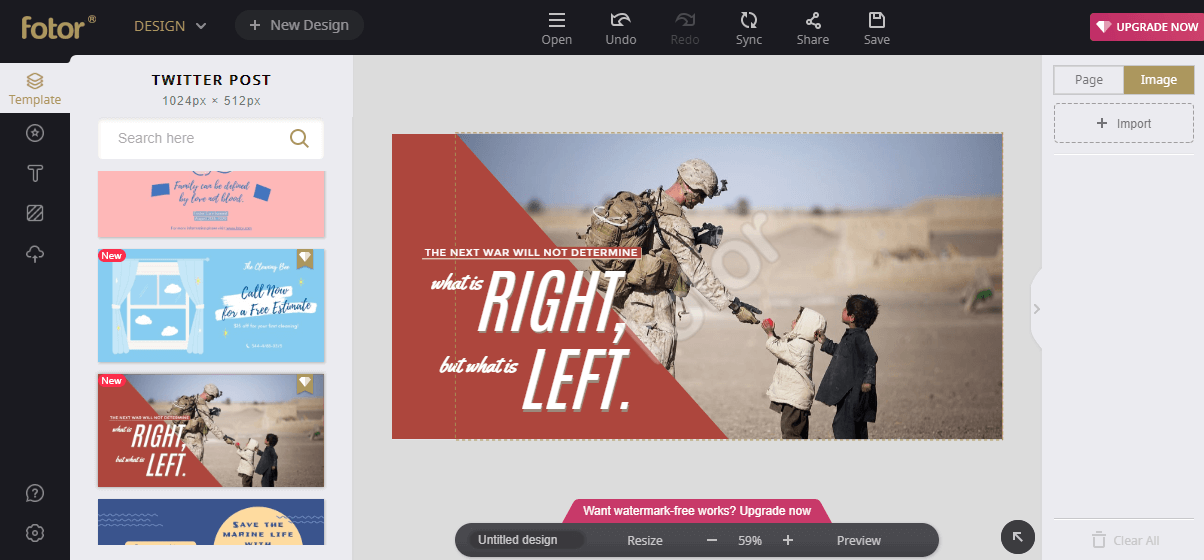The height and width of the screenshot is (560, 1204).
Task: Select the LEFT. text on canvas
Action: point(578,381)
